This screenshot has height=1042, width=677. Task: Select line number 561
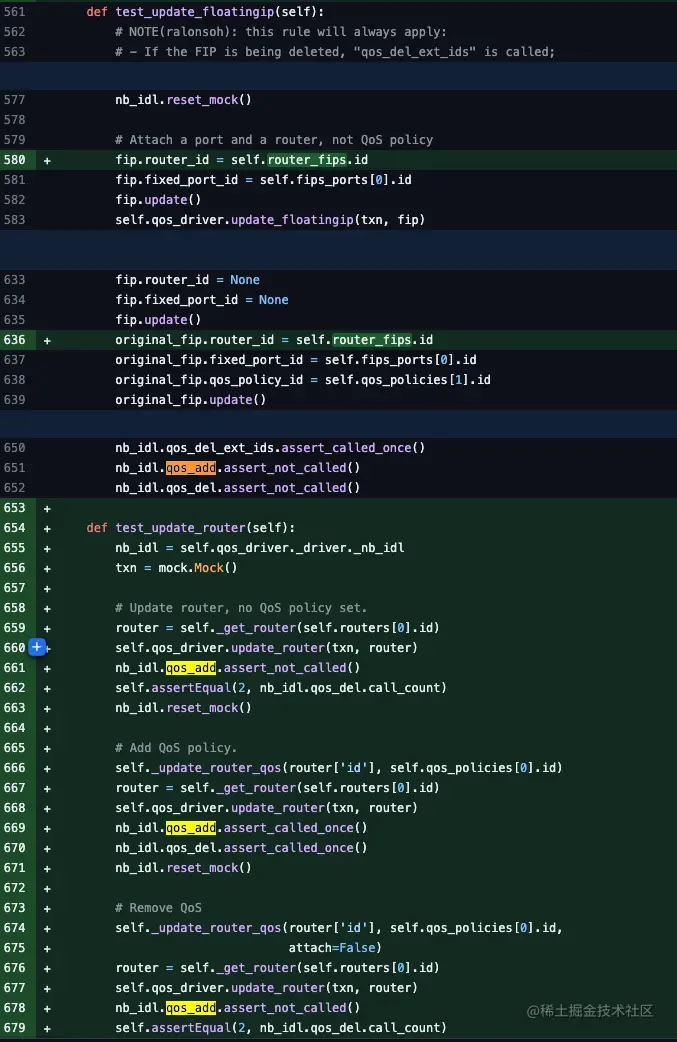pyautogui.click(x=14, y=12)
